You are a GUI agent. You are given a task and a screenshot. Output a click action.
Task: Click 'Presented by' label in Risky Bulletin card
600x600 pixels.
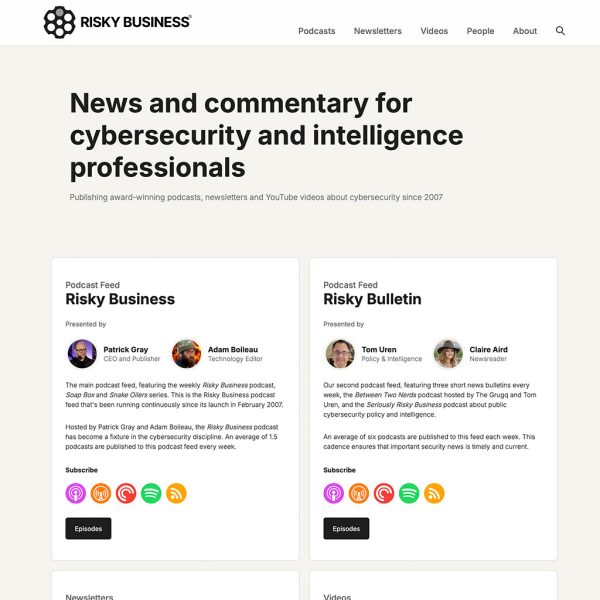tap(344, 324)
